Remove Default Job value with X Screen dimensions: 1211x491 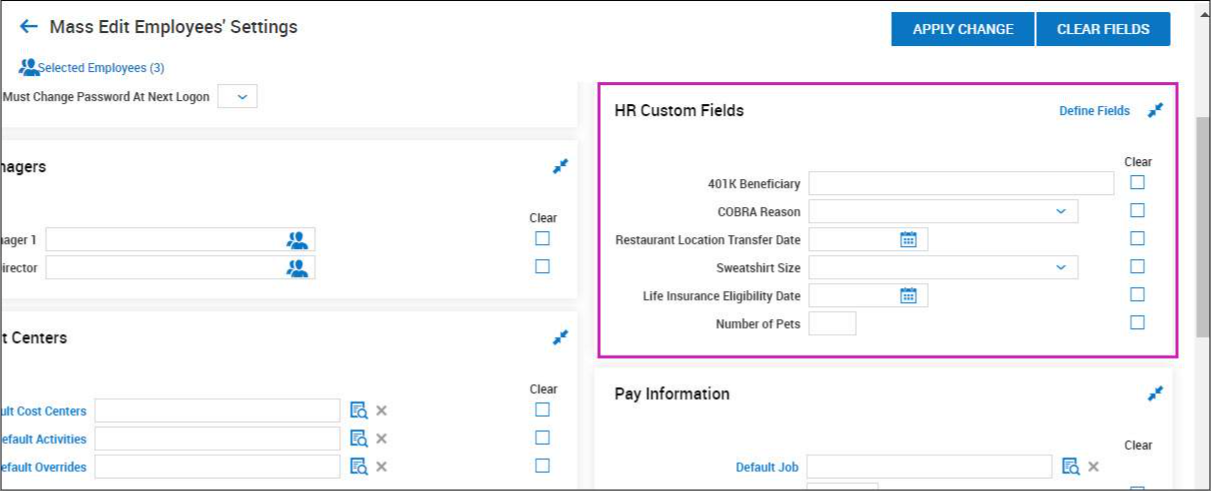coord(1093,466)
